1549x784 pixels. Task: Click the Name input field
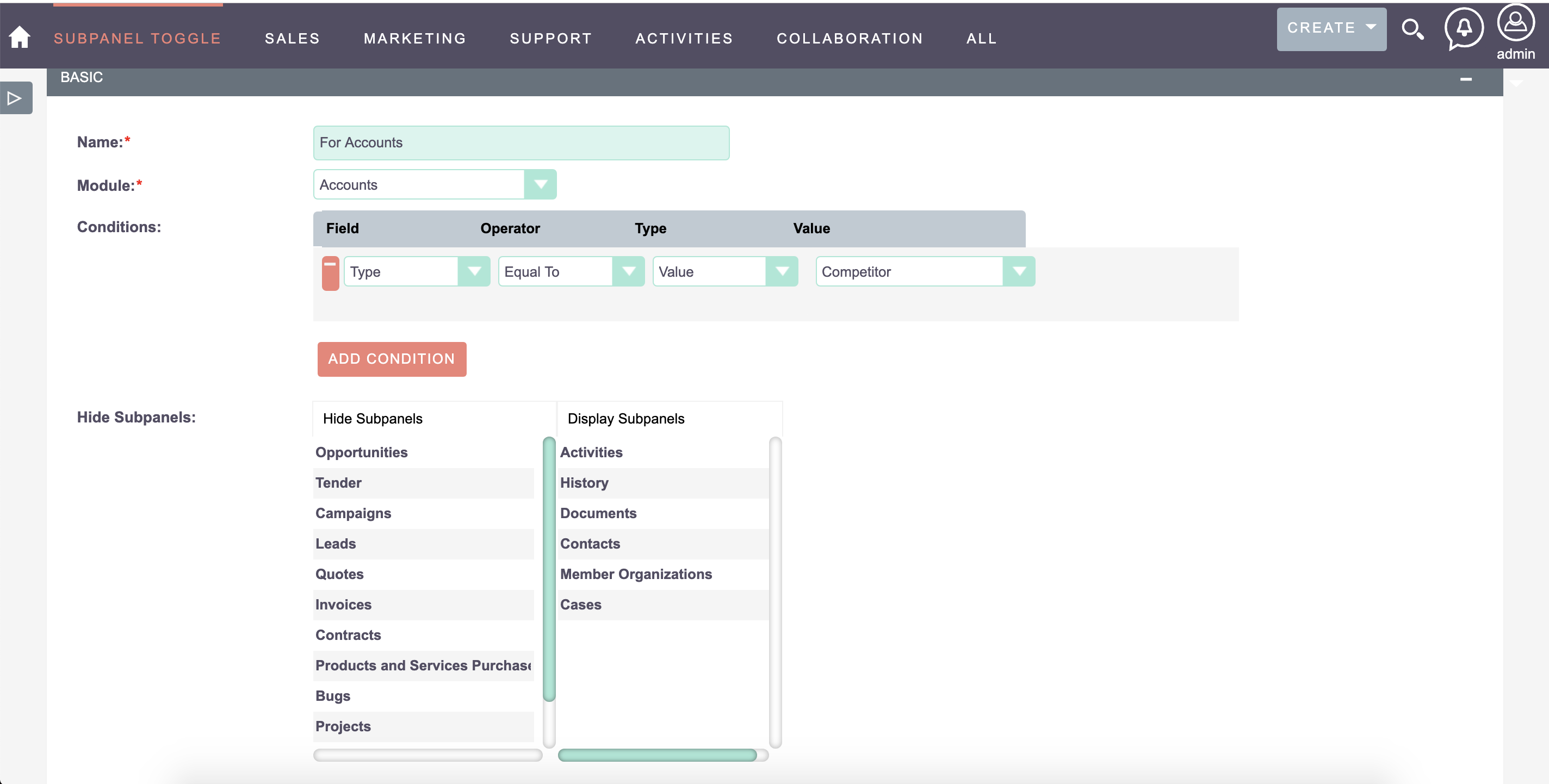pos(521,142)
